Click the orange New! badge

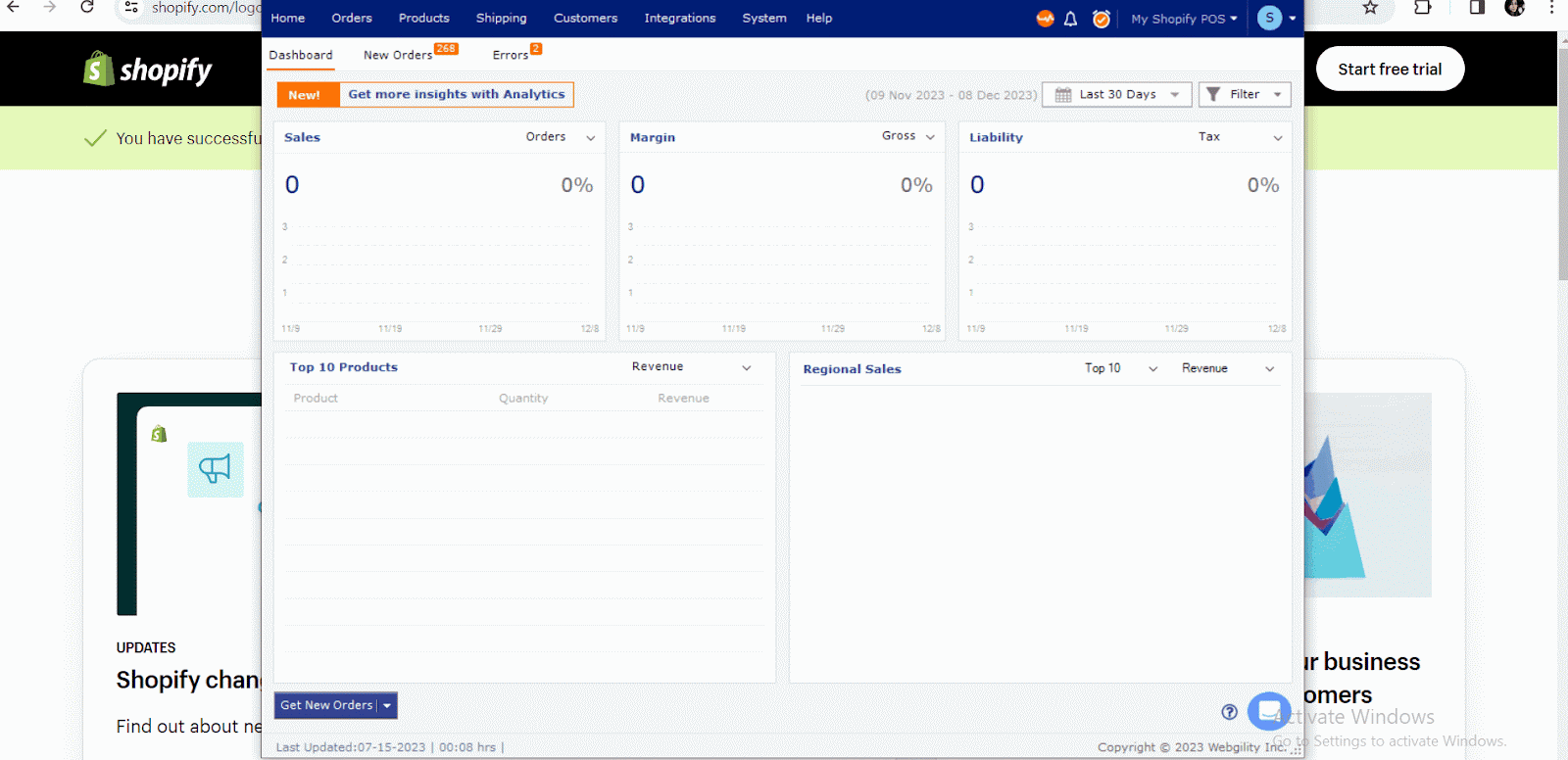308,95
